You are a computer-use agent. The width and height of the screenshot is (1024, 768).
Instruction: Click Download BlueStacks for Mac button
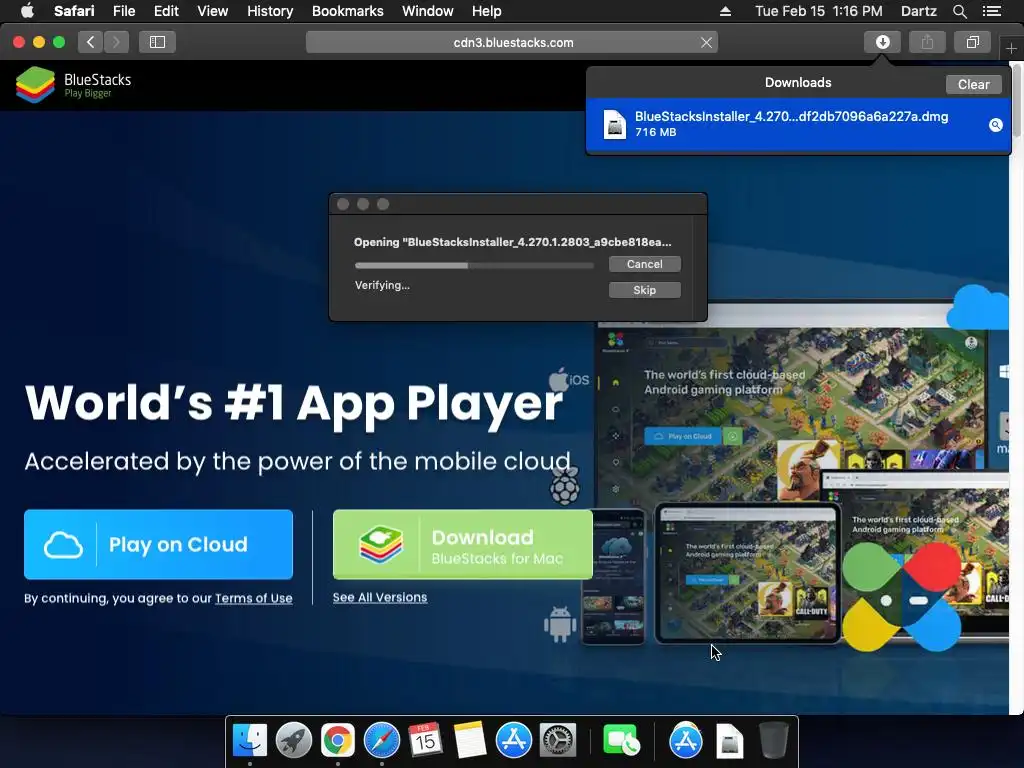tap(462, 545)
